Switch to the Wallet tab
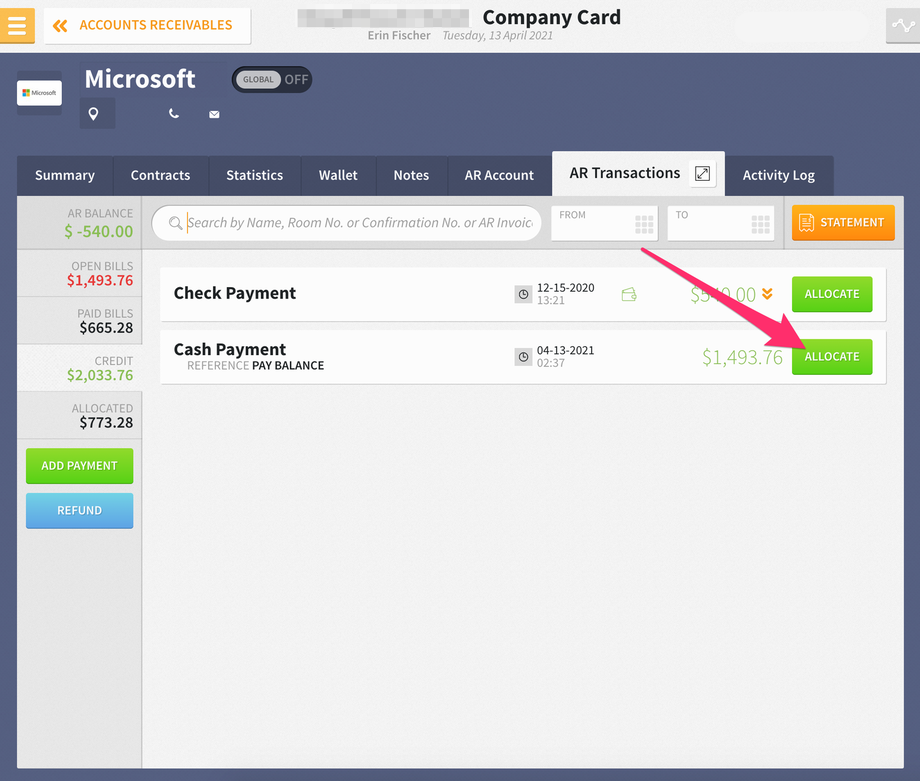920x781 pixels. (x=338, y=175)
